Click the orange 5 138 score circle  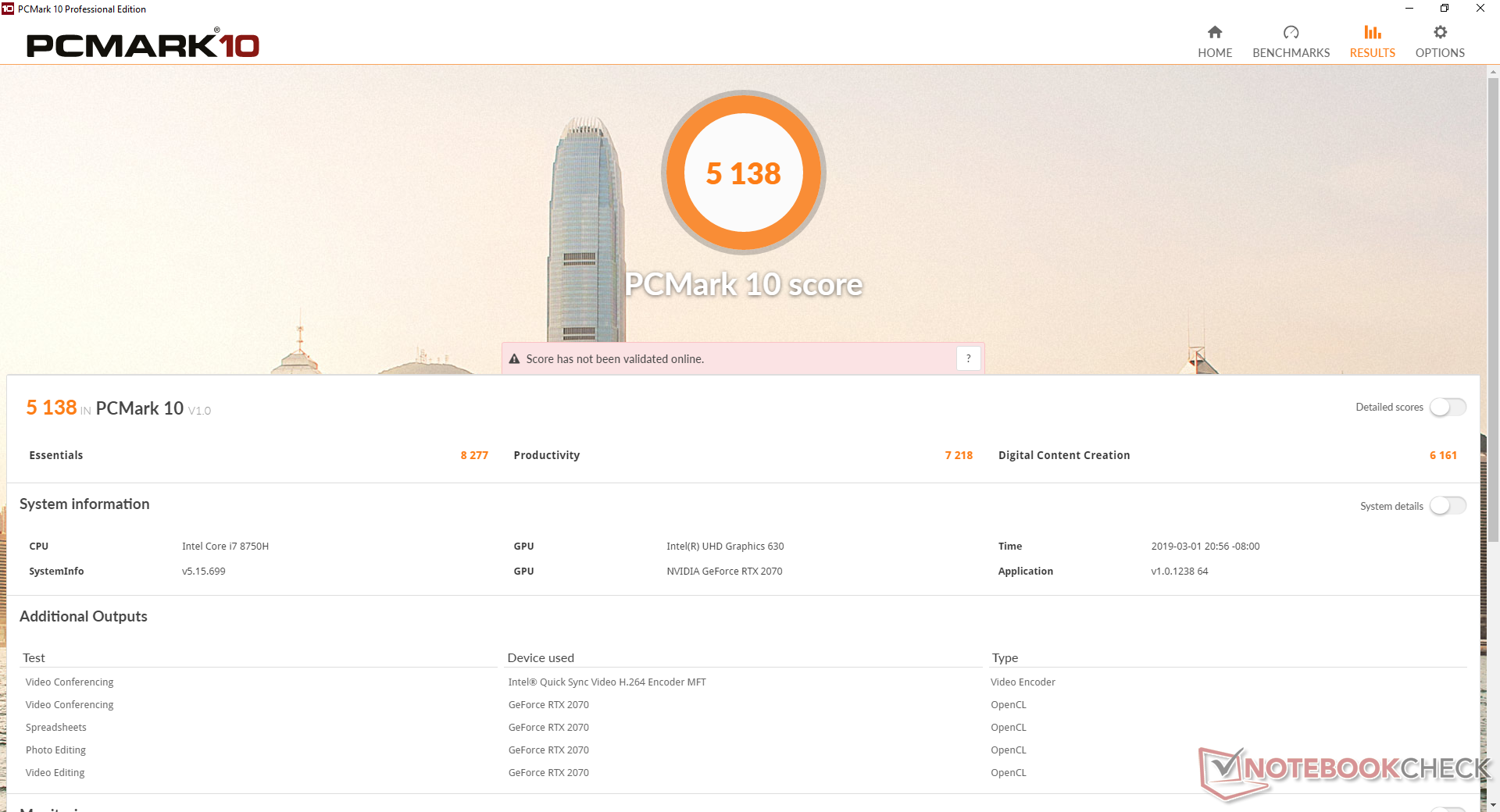pos(743,173)
